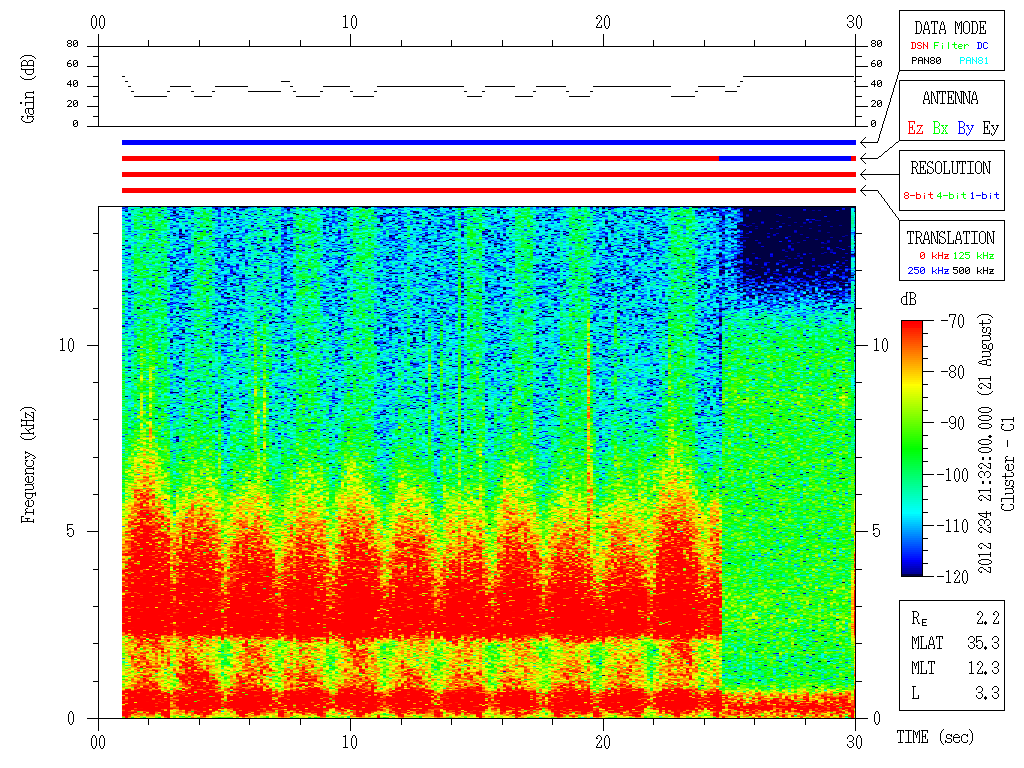Click the blue By antenna label
The image size is (1024, 768).
[x=965, y=128]
